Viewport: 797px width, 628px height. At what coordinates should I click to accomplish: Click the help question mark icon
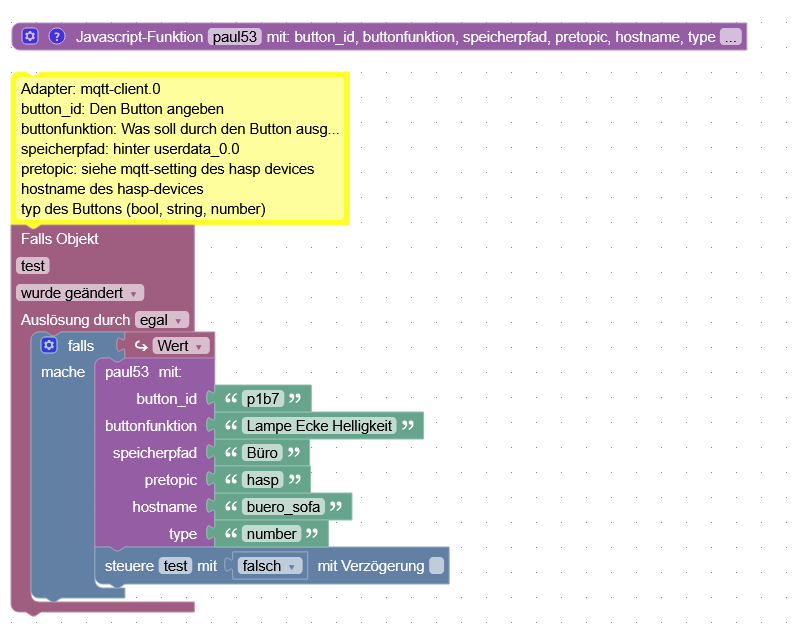click(x=57, y=36)
